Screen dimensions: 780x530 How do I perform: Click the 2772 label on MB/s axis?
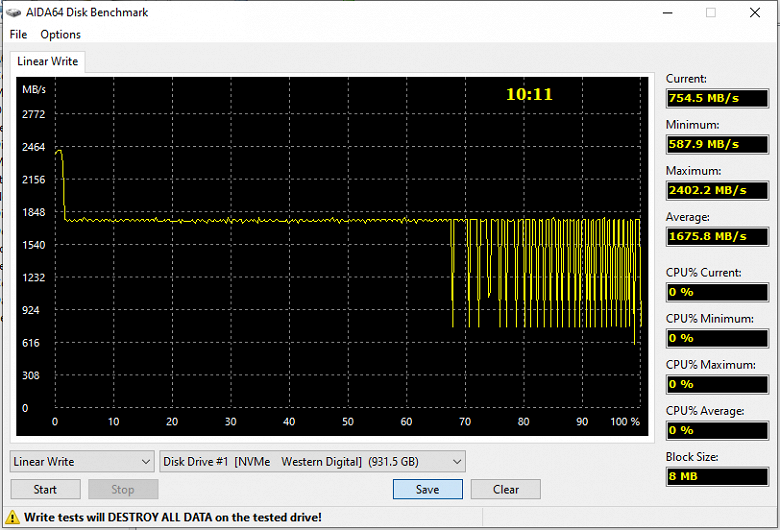[33, 114]
